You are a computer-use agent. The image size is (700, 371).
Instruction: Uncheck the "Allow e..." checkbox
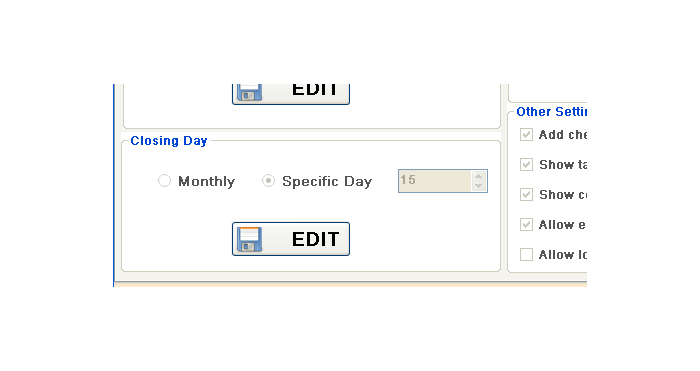pyautogui.click(x=526, y=224)
